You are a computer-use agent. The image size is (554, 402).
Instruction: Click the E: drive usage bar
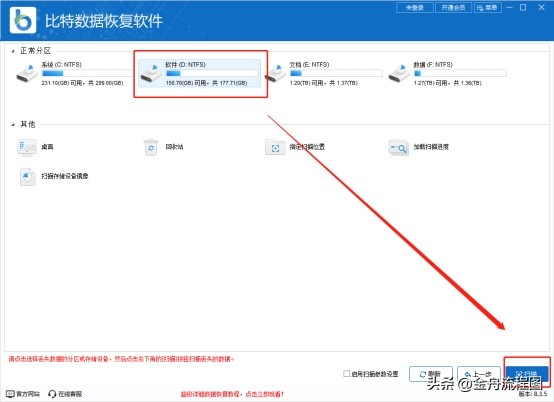[336, 73]
